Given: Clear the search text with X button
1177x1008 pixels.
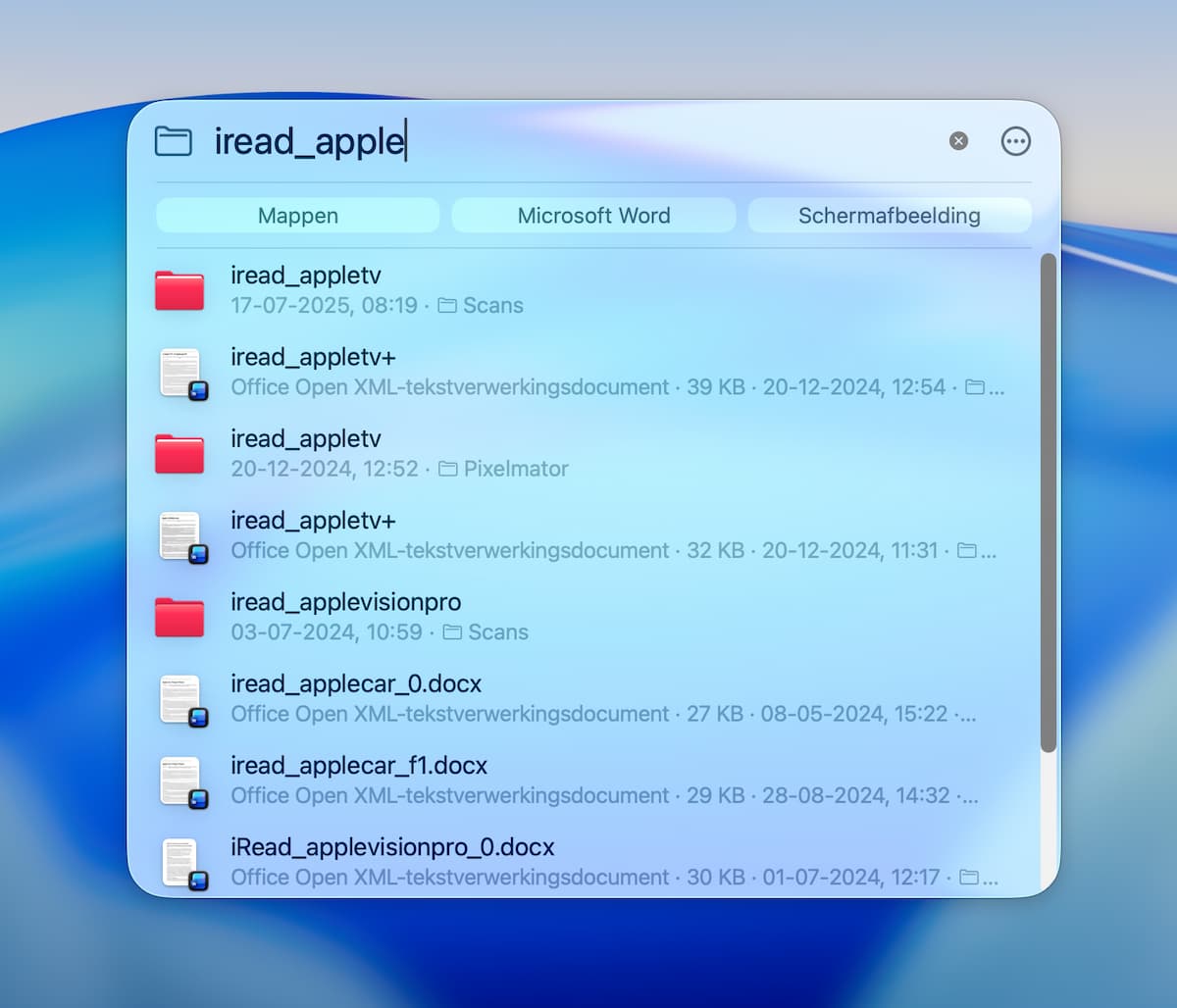Looking at the screenshot, I should [958, 141].
